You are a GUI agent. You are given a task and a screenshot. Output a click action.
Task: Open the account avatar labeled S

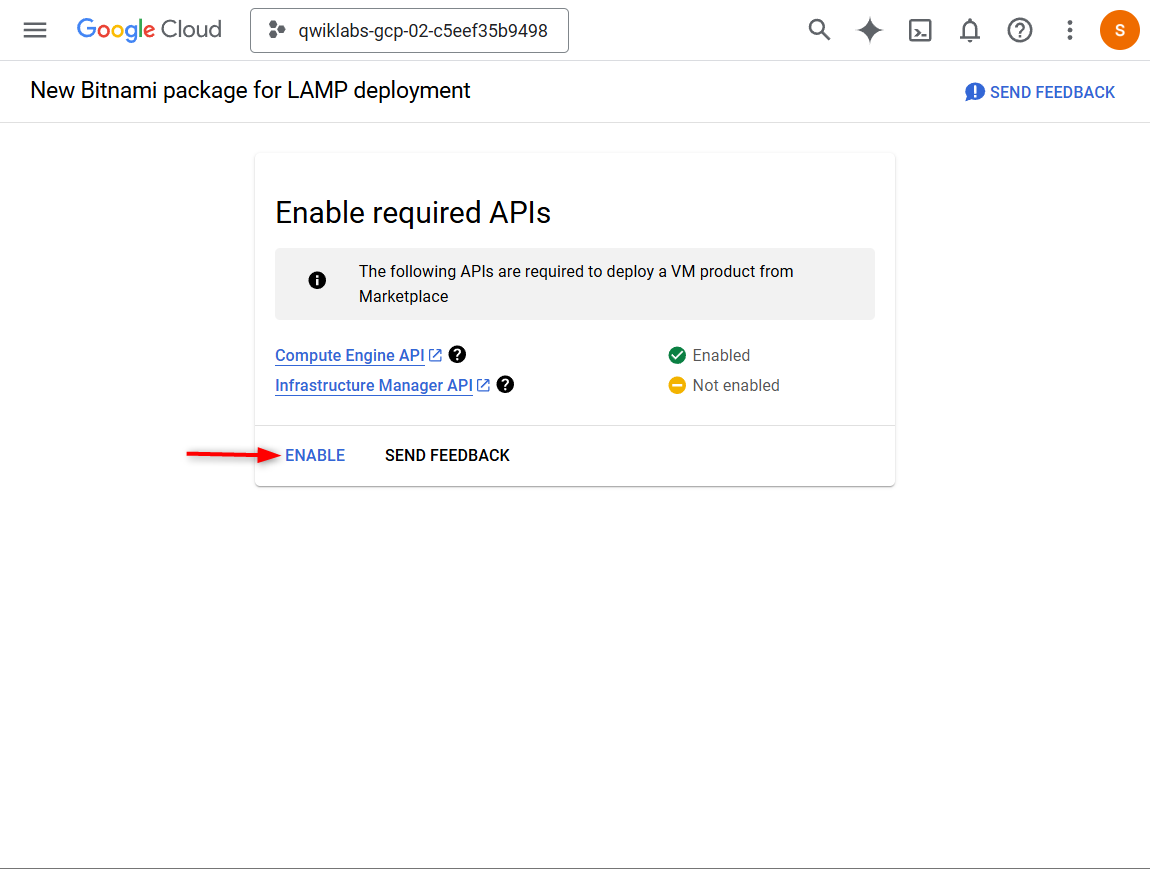point(1119,30)
